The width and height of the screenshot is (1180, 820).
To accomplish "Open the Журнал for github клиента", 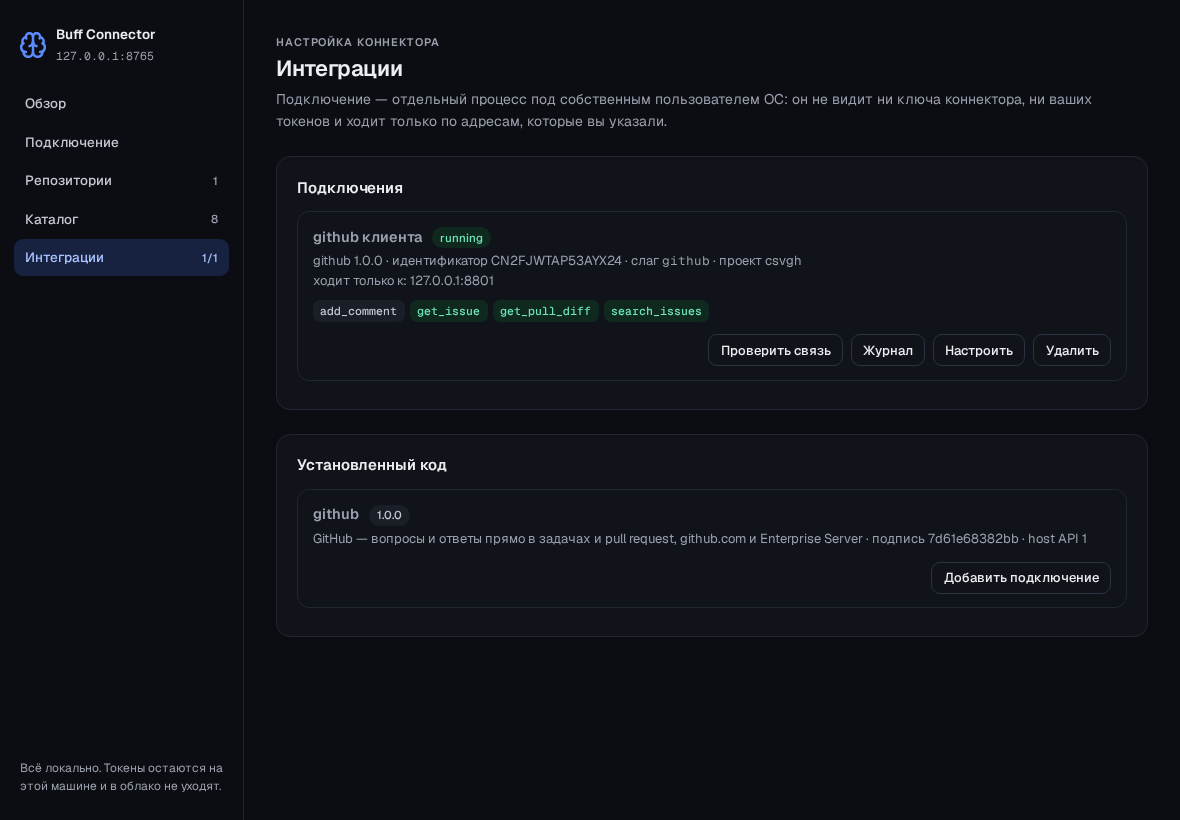I will (x=887, y=351).
